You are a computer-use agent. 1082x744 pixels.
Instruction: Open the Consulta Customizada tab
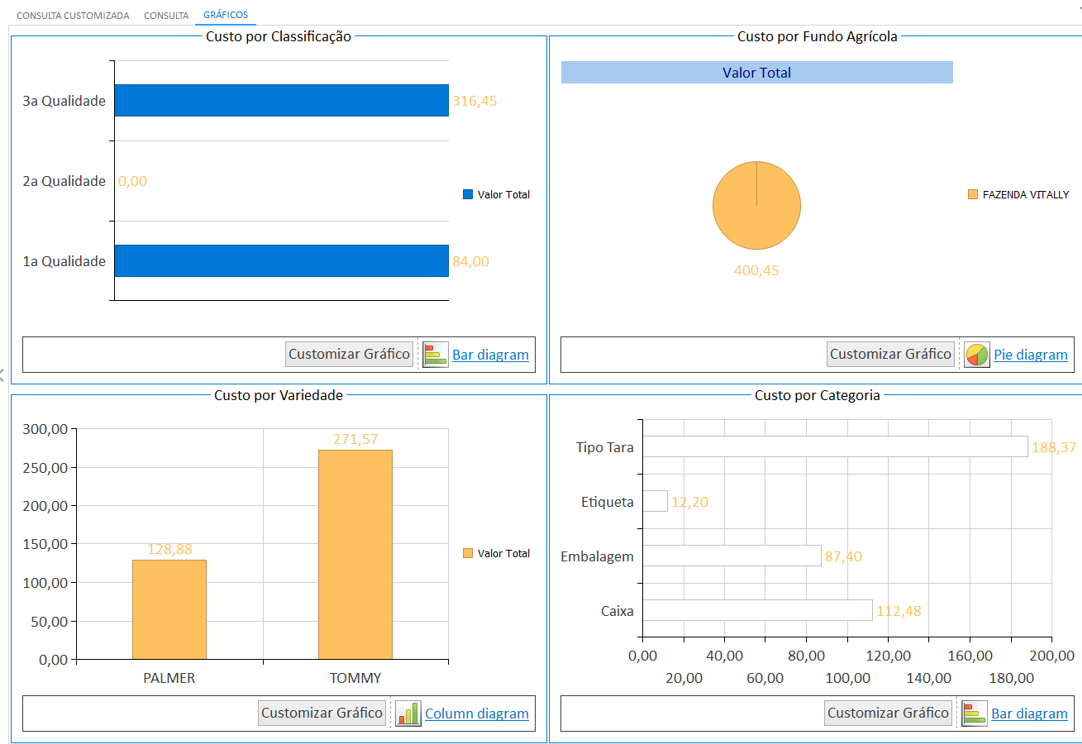pos(72,15)
